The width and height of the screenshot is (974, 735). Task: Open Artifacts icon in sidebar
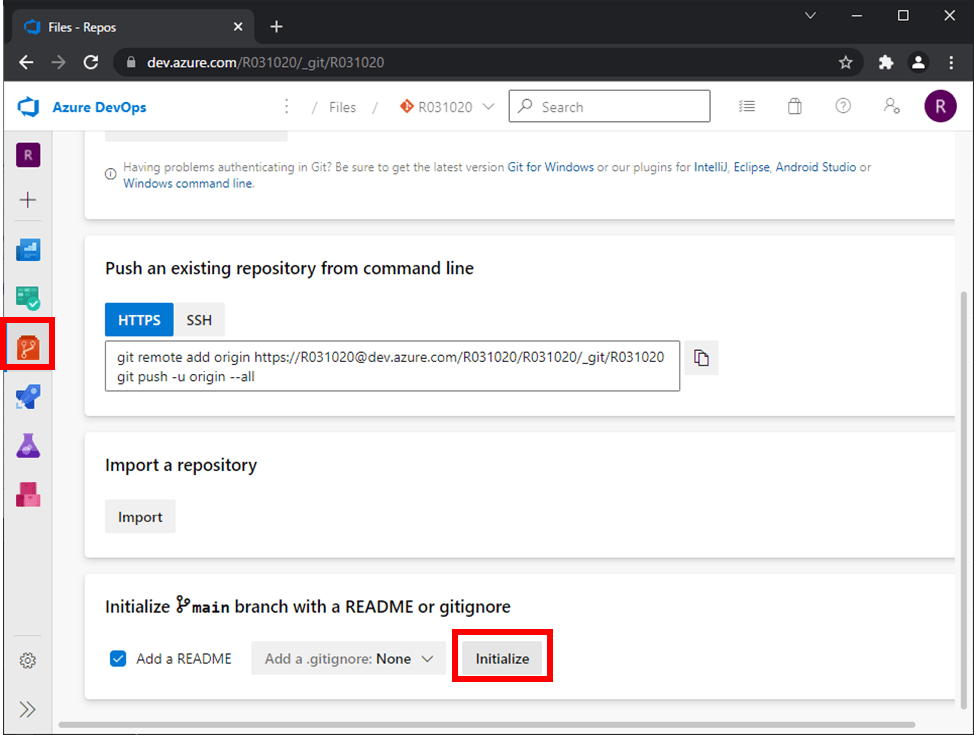pos(28,495)
